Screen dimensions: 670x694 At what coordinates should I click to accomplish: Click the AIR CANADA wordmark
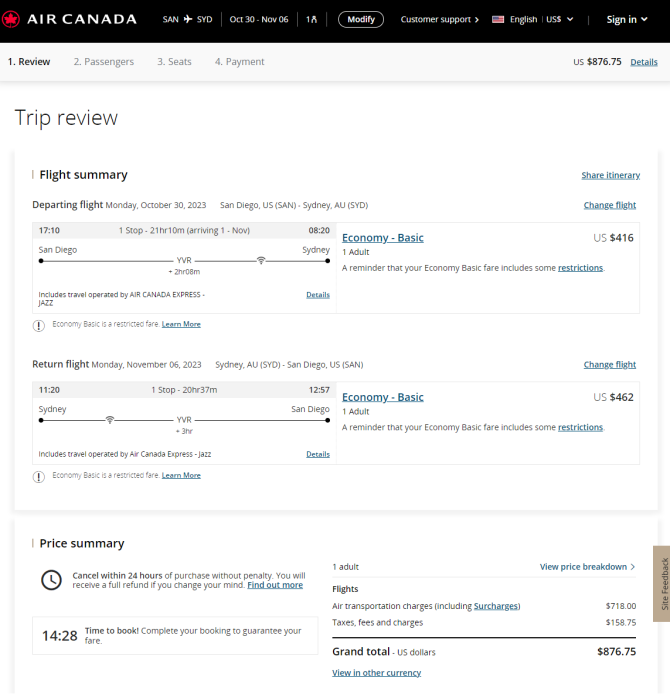tap(82, 19)
